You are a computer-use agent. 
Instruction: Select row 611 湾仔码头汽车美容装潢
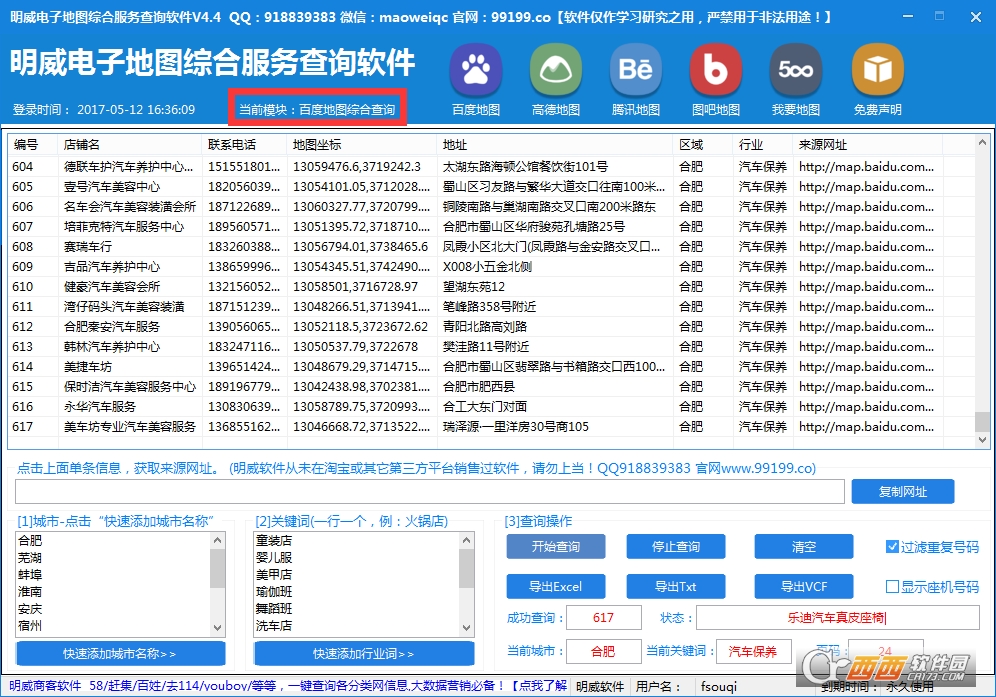coord(490,306)
